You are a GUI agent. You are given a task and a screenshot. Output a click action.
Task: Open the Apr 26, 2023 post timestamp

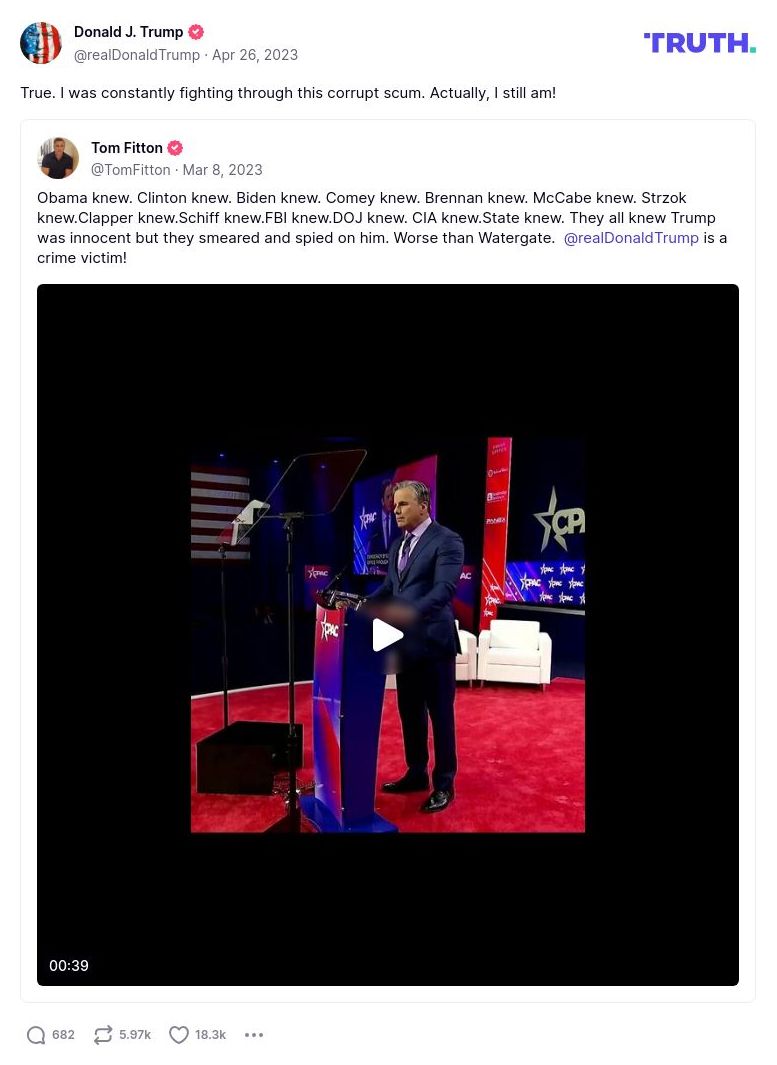(255, 55)
